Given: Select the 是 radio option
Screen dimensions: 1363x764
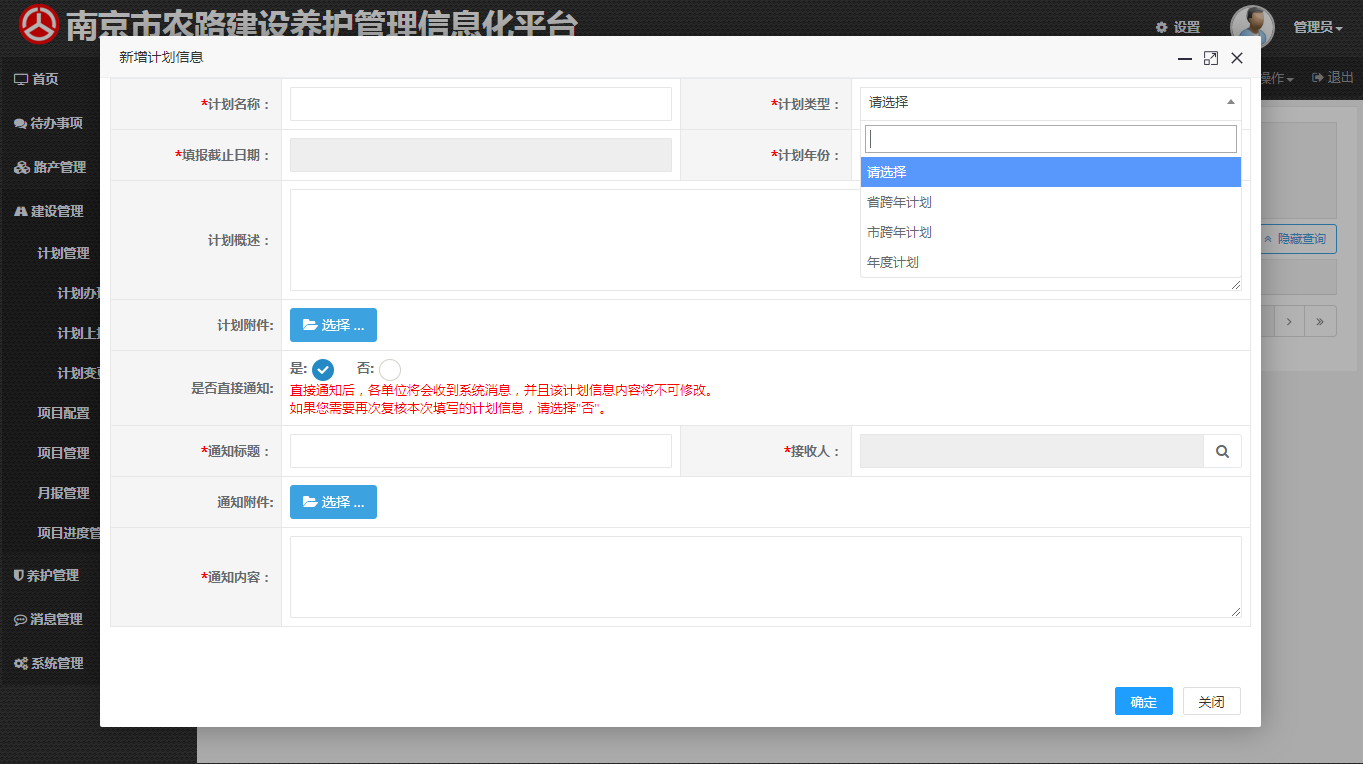Looking at the screenshot, I should 322,369.
